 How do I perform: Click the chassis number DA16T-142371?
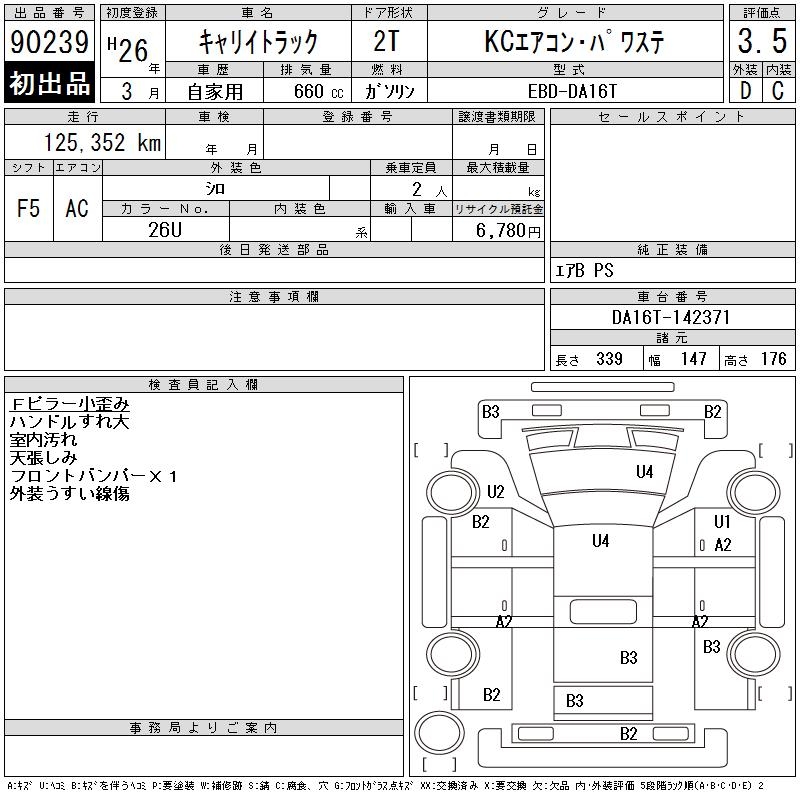pyautogui.click(x=671, y=317)
